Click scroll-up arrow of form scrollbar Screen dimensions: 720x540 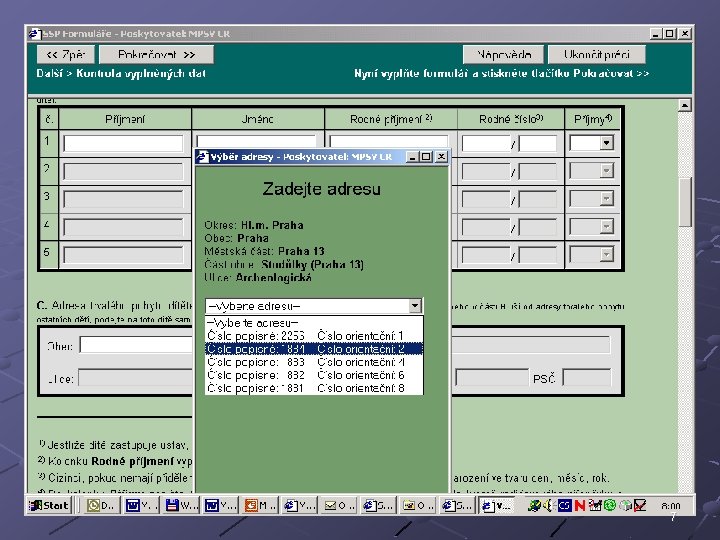(685, 105)
